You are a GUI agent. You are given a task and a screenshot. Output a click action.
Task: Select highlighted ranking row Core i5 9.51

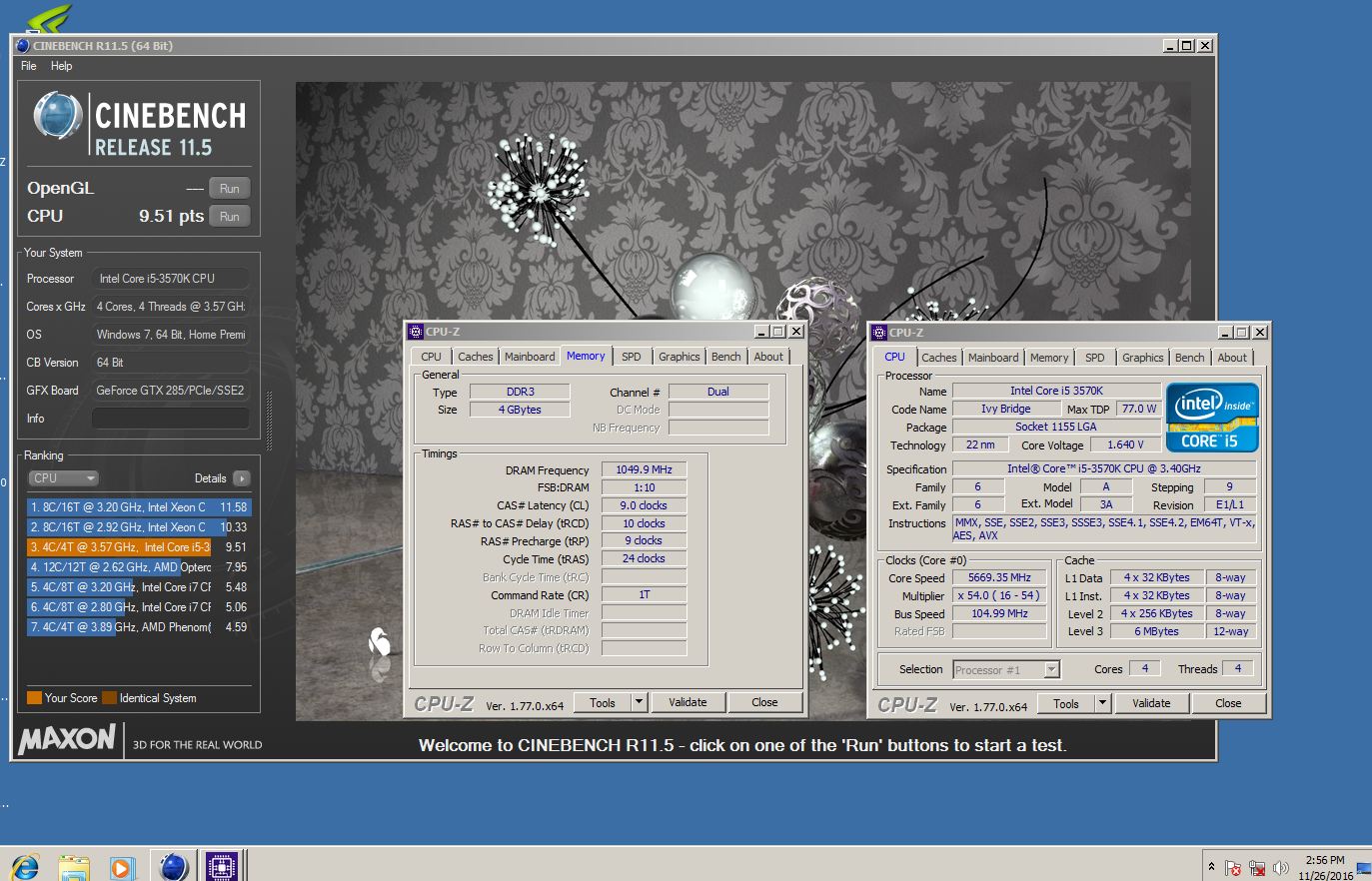(138, 547)
